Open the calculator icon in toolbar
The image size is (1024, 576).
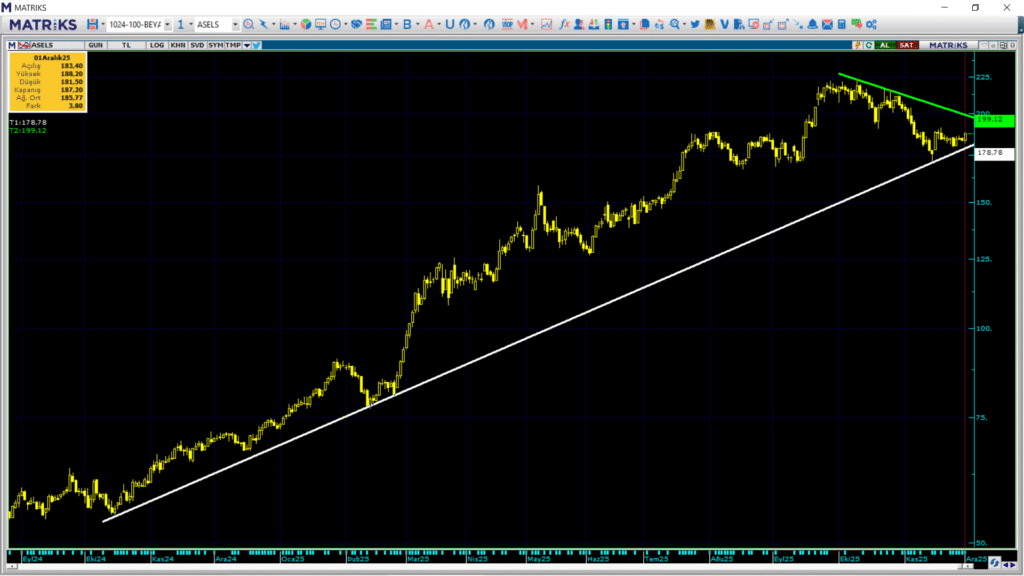click(841, 24)
